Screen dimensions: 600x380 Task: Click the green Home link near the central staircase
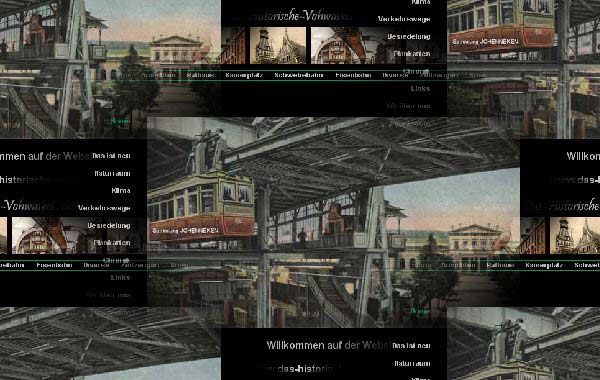[421, 312]
